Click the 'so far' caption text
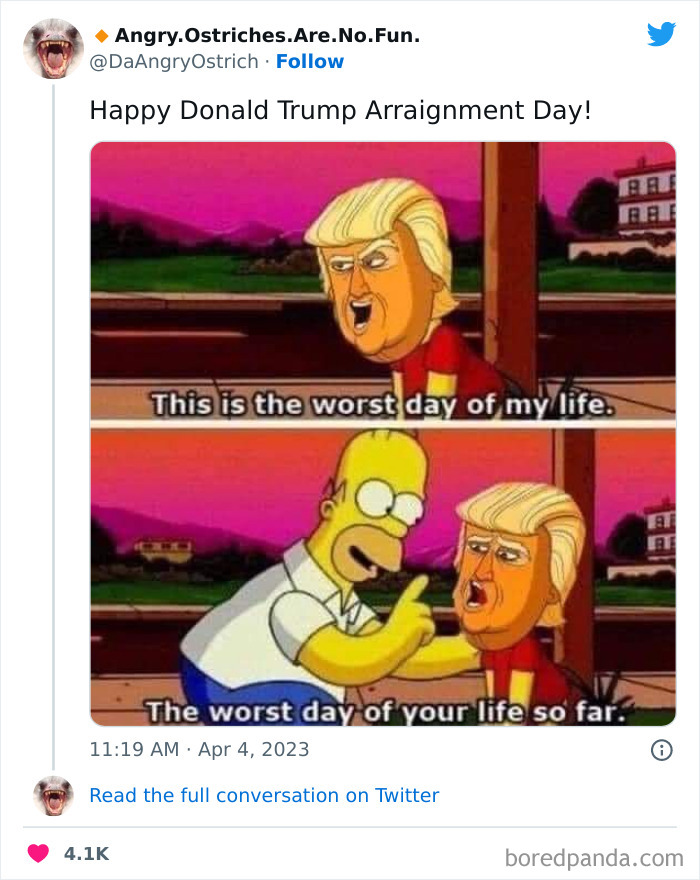Screen dimensions: 700x880 coord(579,712)
